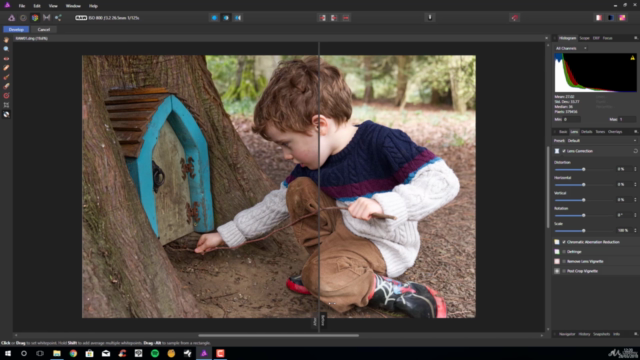Open the File menu
The width and height of the screenshot is (640, 360).
pyautogui.click(x=22, y=6)
